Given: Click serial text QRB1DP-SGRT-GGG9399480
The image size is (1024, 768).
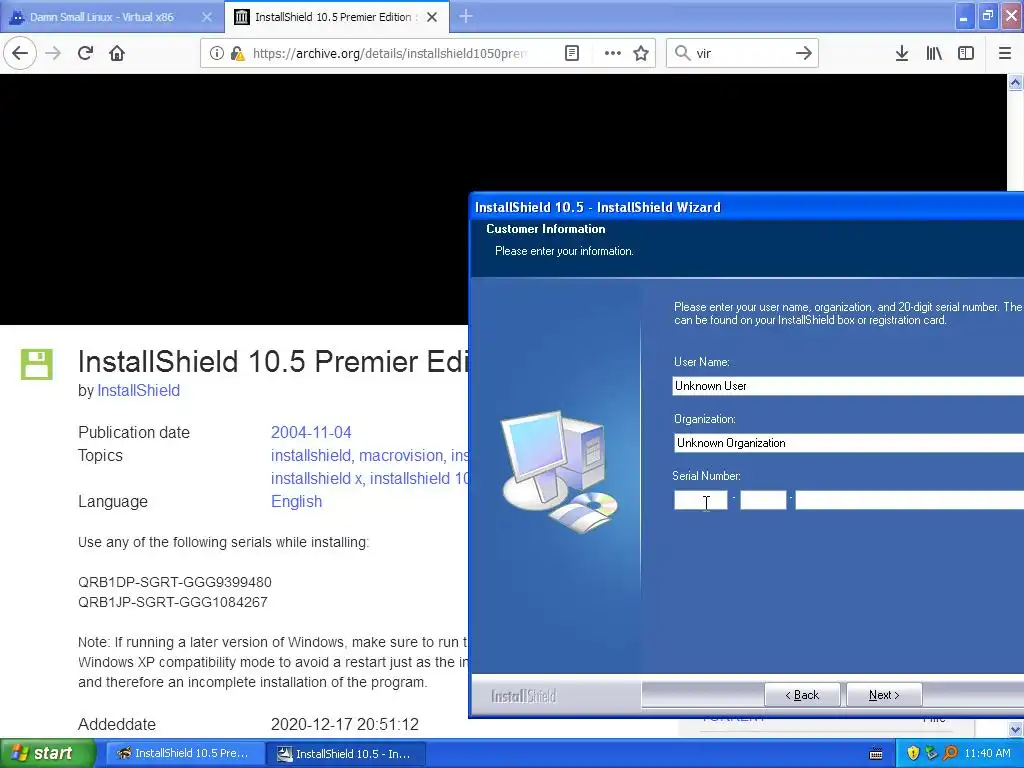Looking at the screenshot, I should 175,582.
